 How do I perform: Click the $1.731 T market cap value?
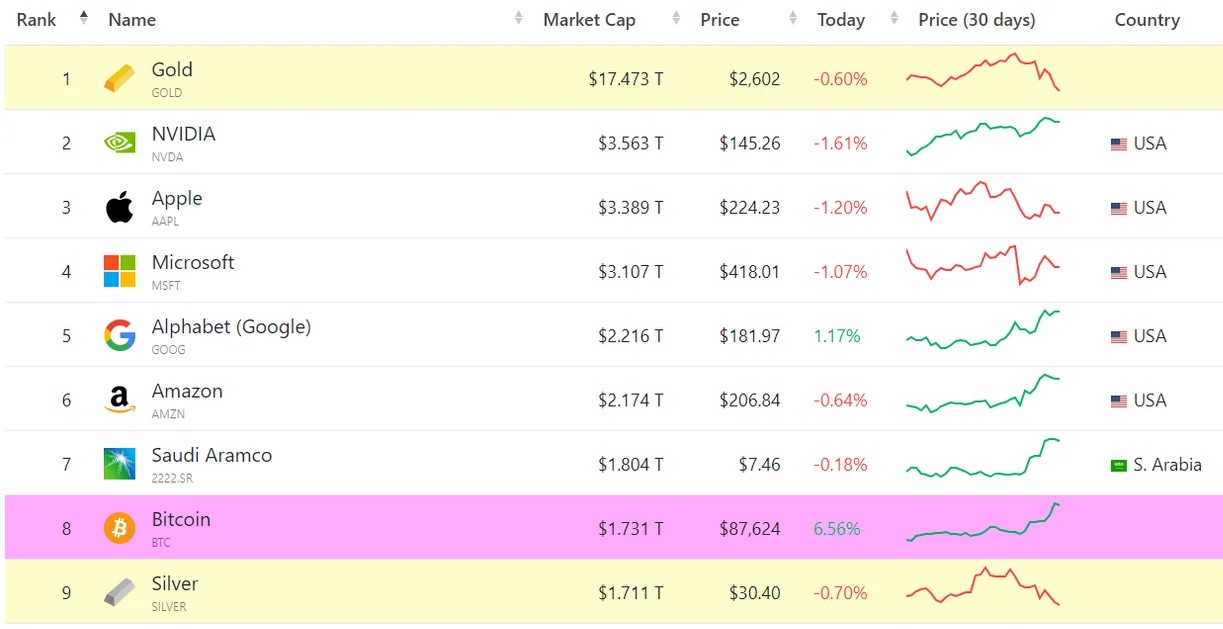[x=631, y=528]
